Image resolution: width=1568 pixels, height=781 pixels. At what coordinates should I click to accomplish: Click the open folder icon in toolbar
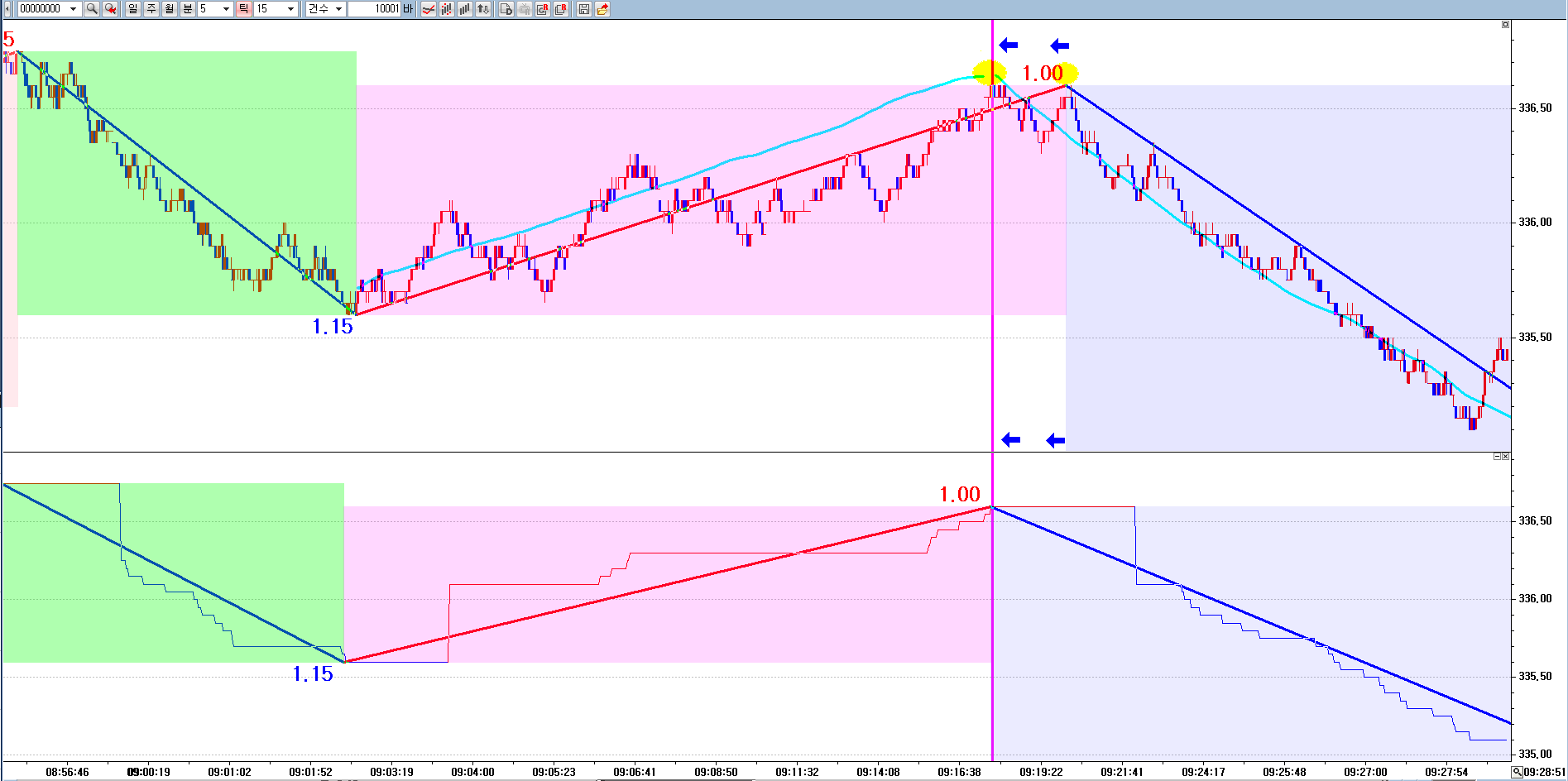point(602,9)
